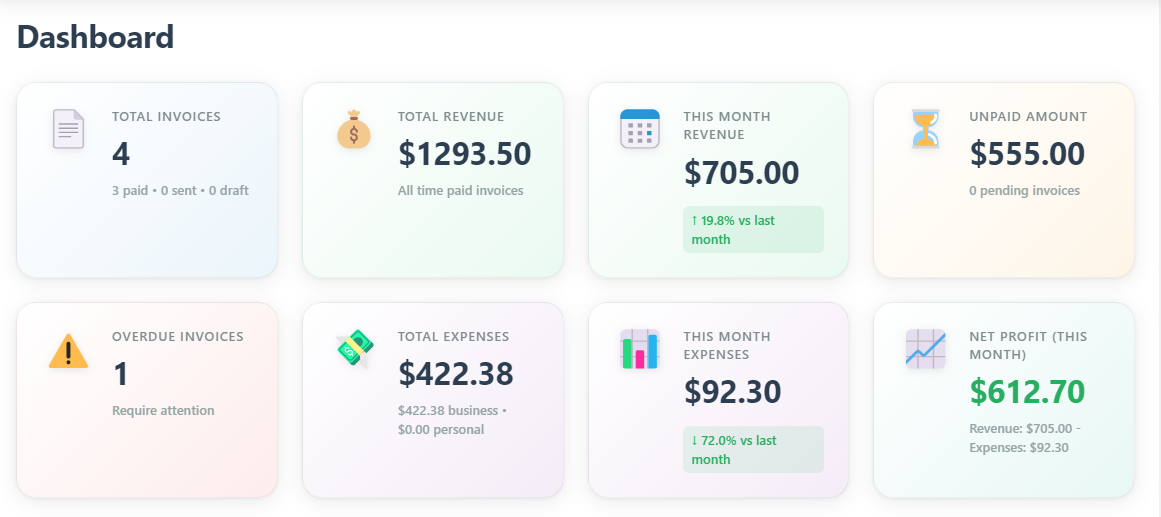
Task: Click the All time paid invoices text
Action: (x=460, y=191)
